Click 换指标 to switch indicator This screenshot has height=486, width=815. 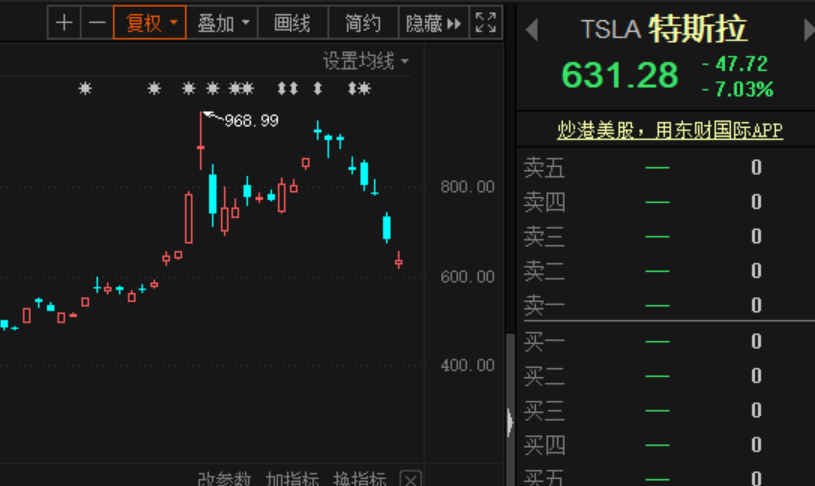tap(360, 479)
